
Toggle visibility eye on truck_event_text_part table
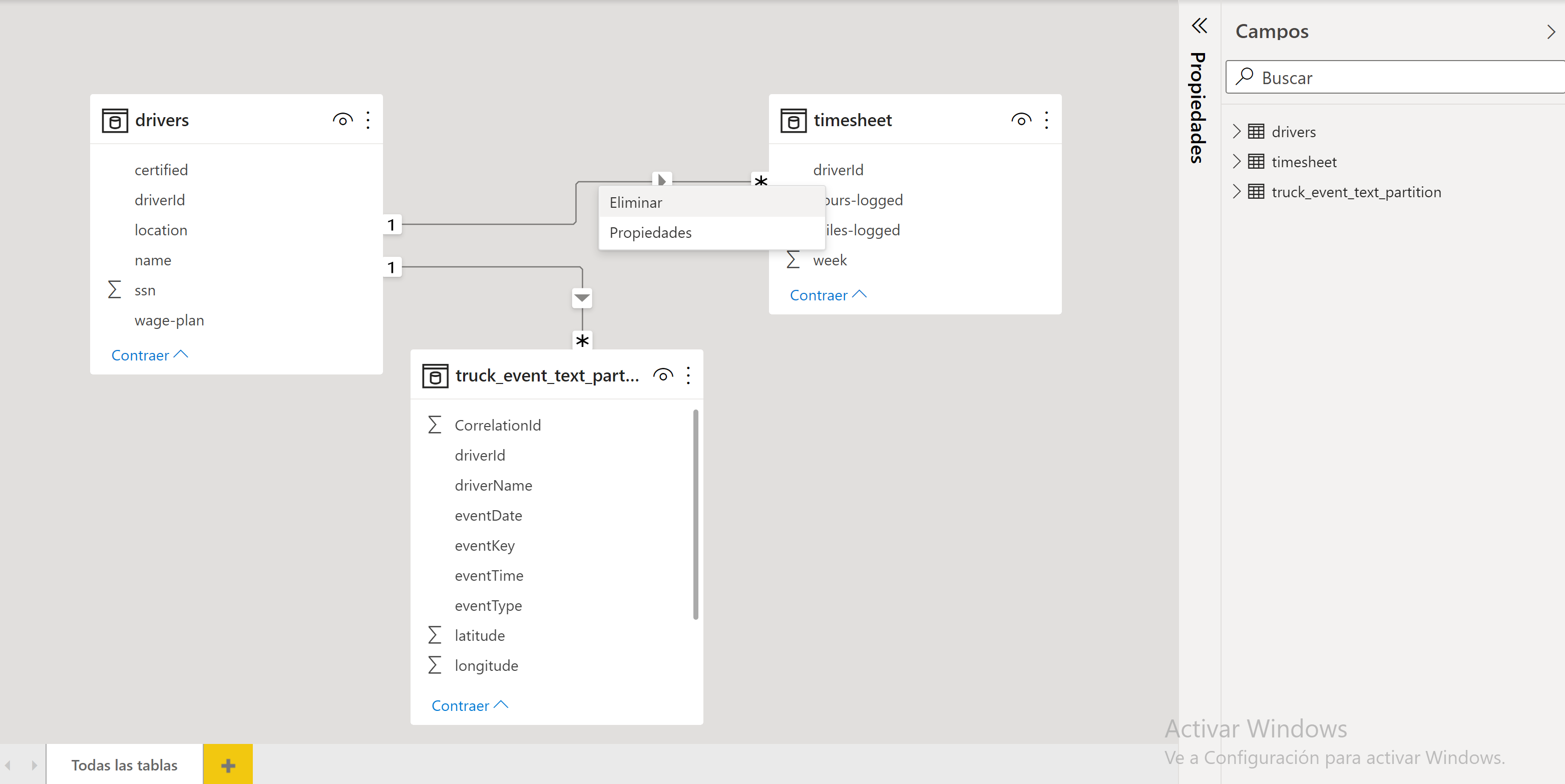pyautogui.click(x=663, y=375)
